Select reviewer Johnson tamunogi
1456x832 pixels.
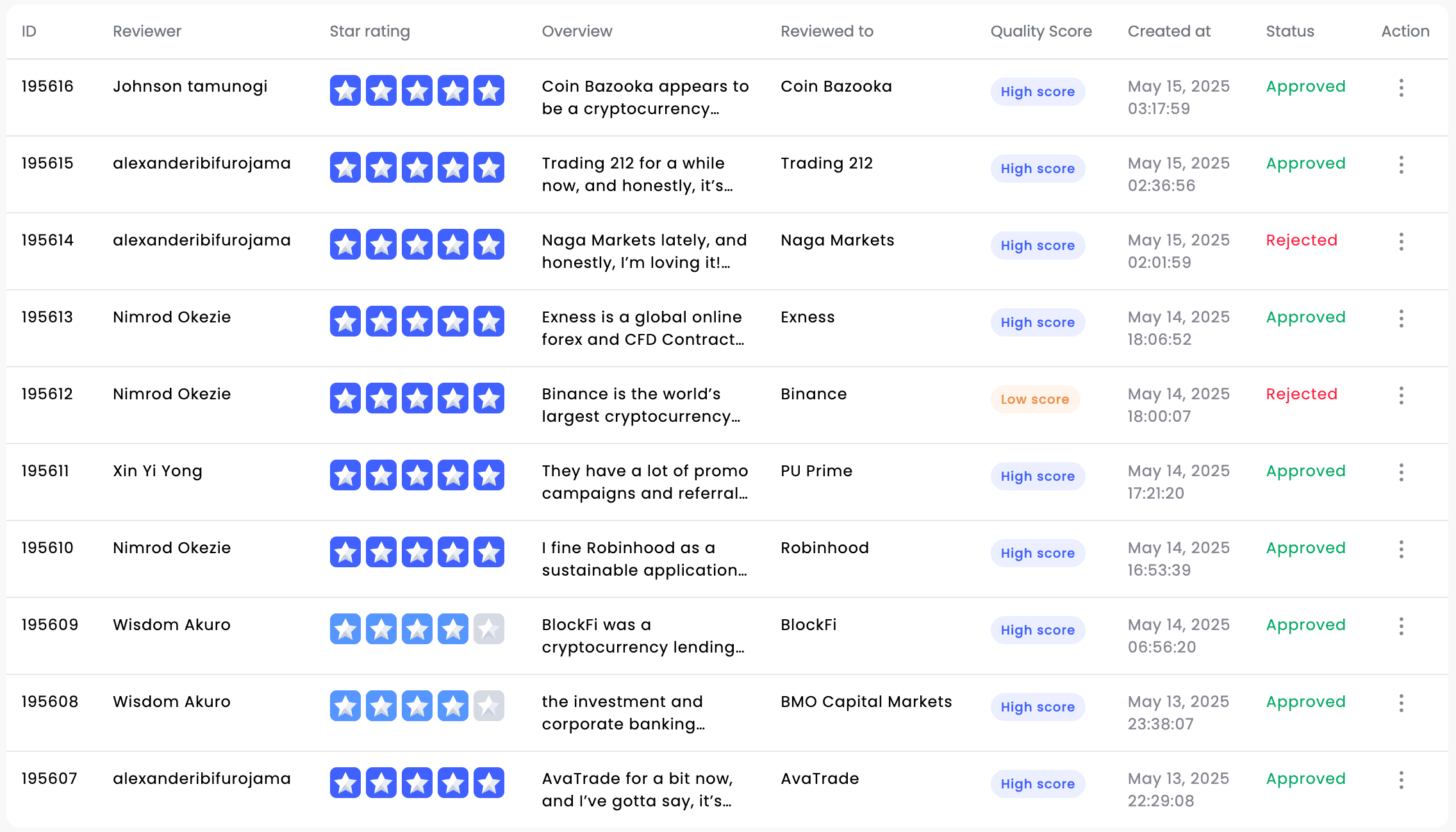[x=190, y=87]
